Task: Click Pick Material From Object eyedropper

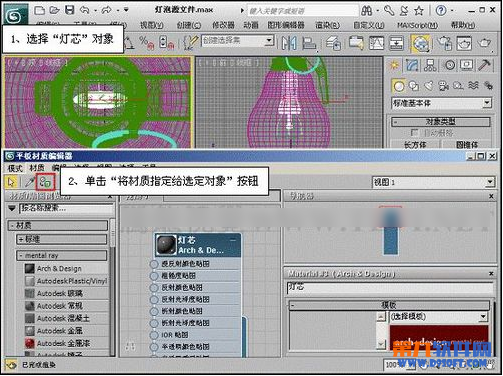Action: (29, 182)
